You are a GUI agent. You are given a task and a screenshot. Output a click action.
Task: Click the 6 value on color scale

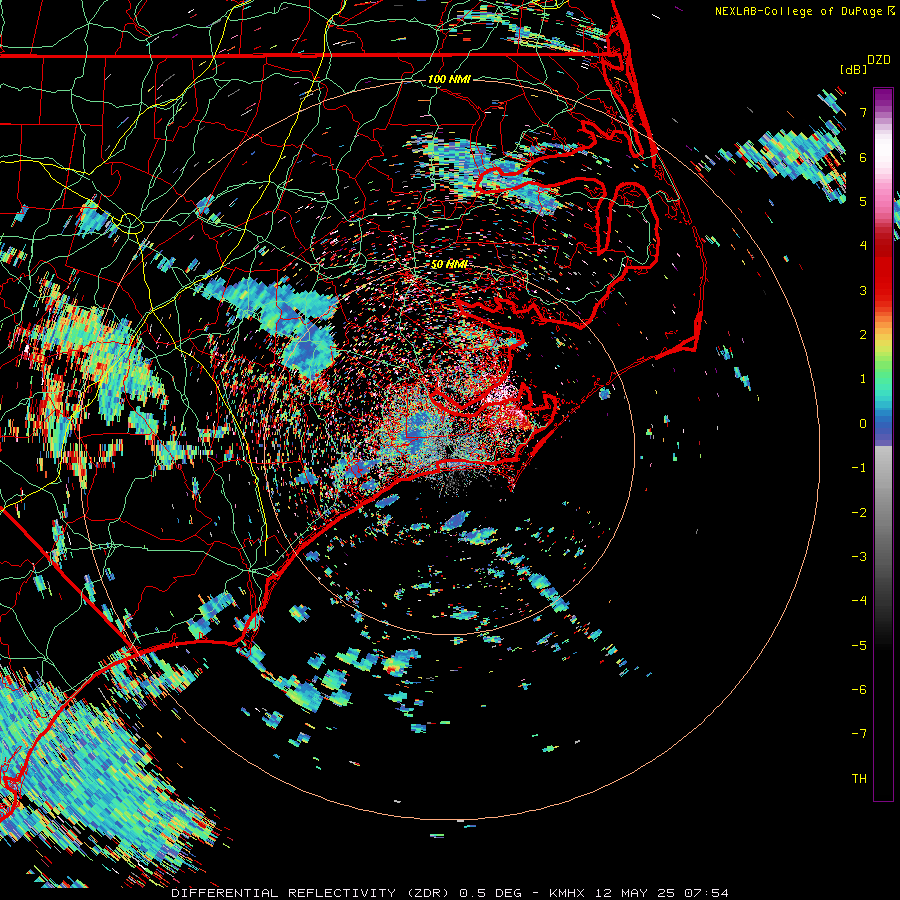point(863,157)
